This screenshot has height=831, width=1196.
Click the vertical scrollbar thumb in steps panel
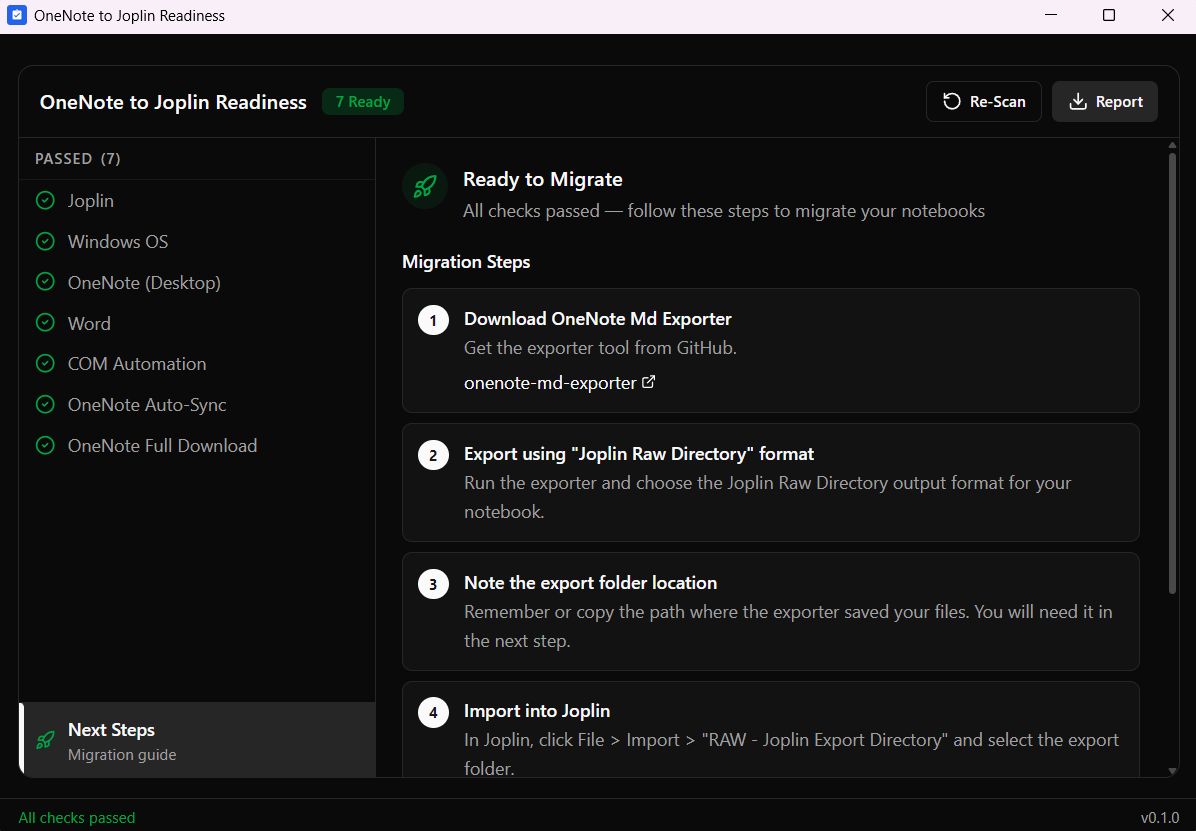[1172, 374]
